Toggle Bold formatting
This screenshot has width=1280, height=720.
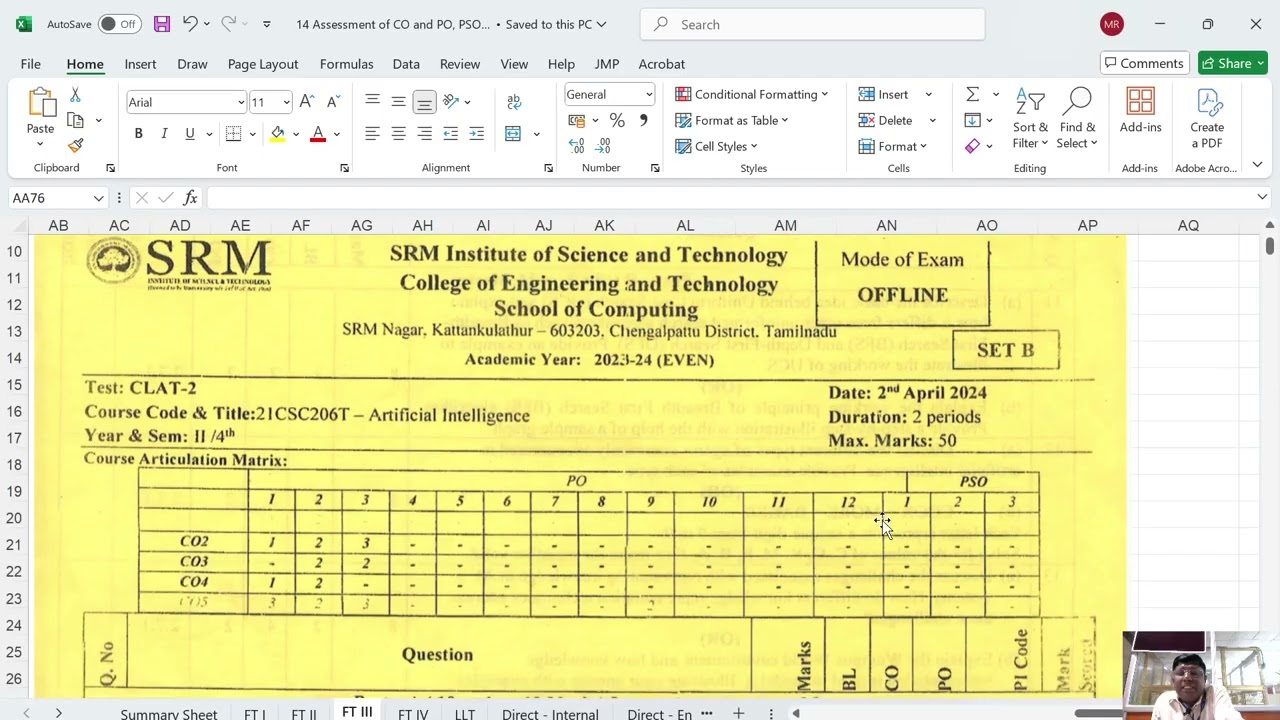click(x=138, y=134)
